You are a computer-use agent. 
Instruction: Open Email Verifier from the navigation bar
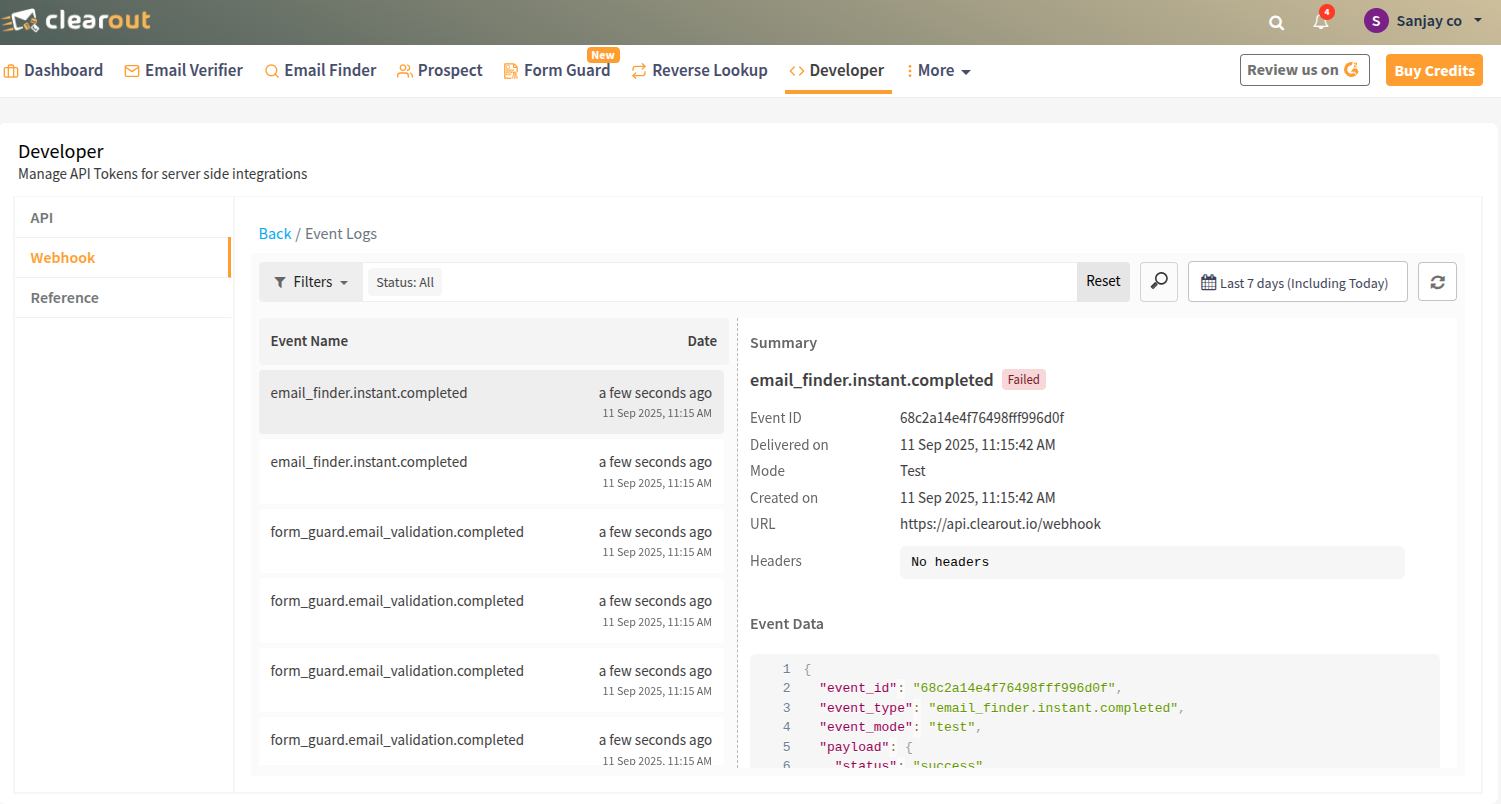[x=184, y=71]
